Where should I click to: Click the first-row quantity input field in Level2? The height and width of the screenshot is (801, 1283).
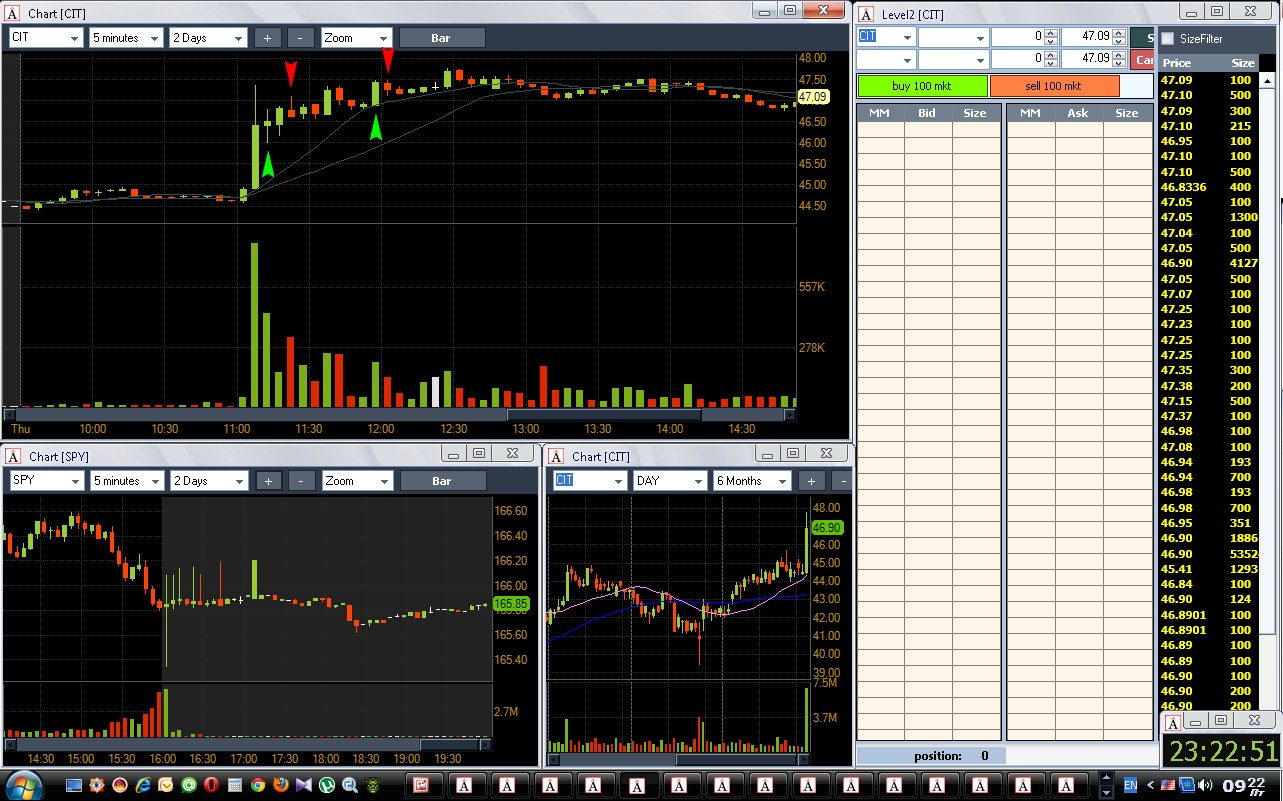(1016, 36)
